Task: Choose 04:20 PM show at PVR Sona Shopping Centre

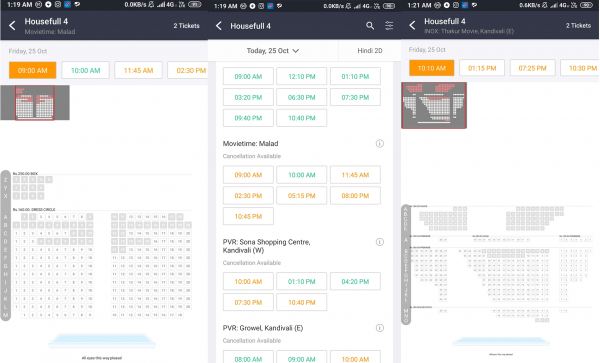Action: tap(355, 282)
